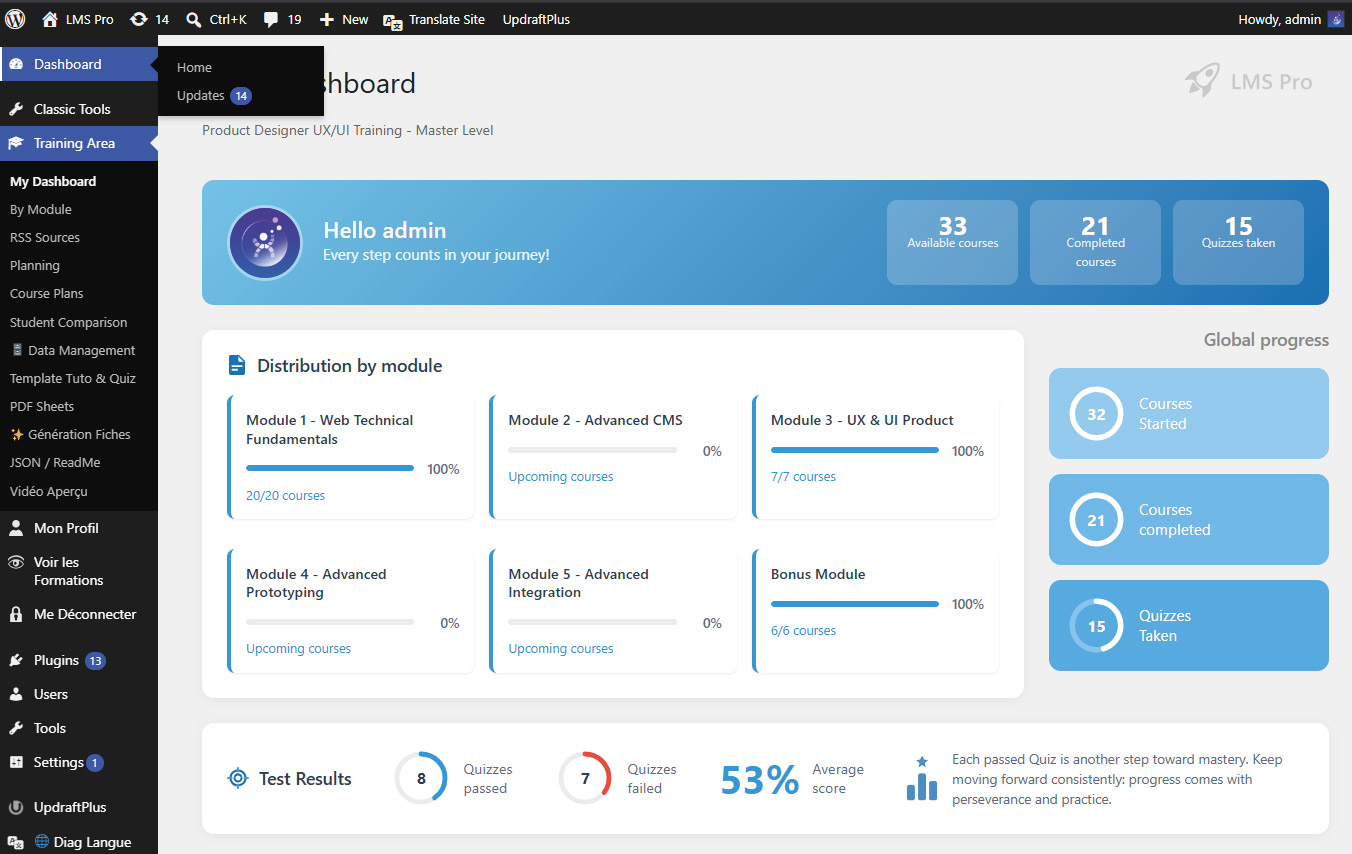The image size is (1352, 854).
Task: Click the plus New icon
Action: [x=326, y=19]
